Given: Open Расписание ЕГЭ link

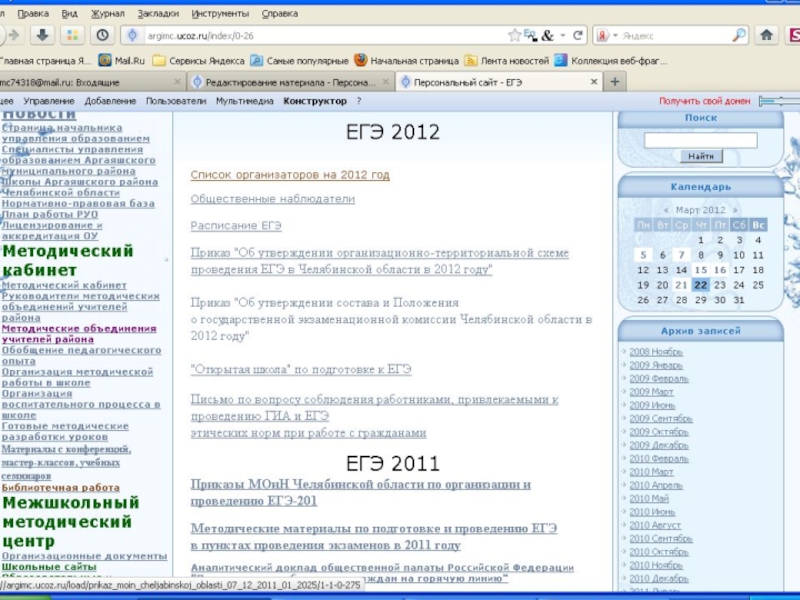Looking at the screenshot, I should coord(236,226).
